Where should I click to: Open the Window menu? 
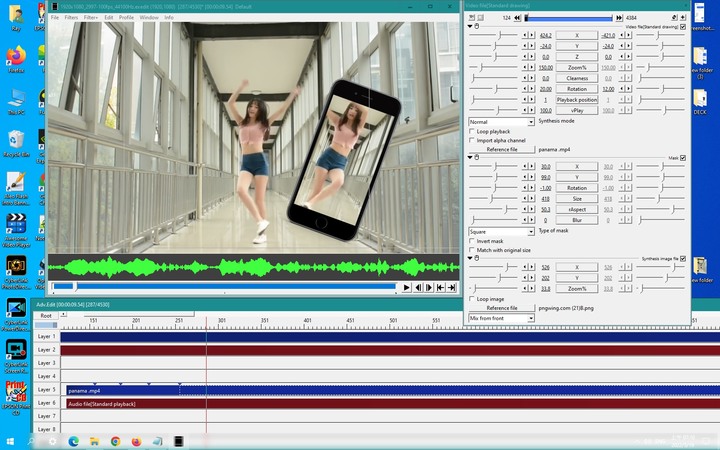point(149,17)
